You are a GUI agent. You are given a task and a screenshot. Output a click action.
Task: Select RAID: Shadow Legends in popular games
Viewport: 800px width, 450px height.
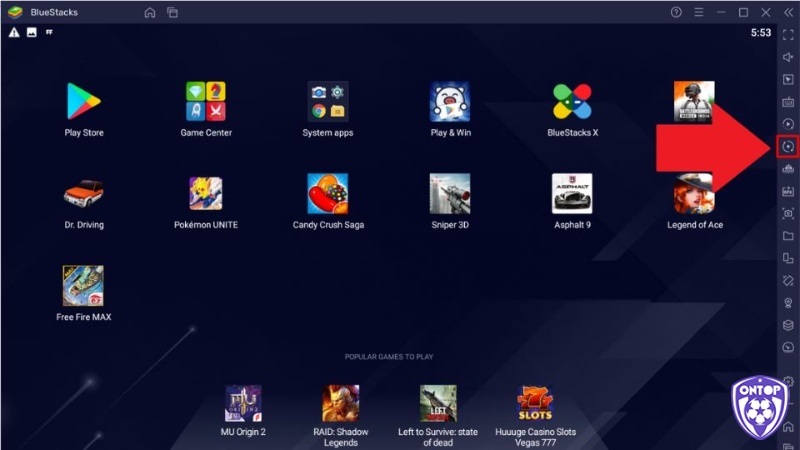tap(340, 403)
